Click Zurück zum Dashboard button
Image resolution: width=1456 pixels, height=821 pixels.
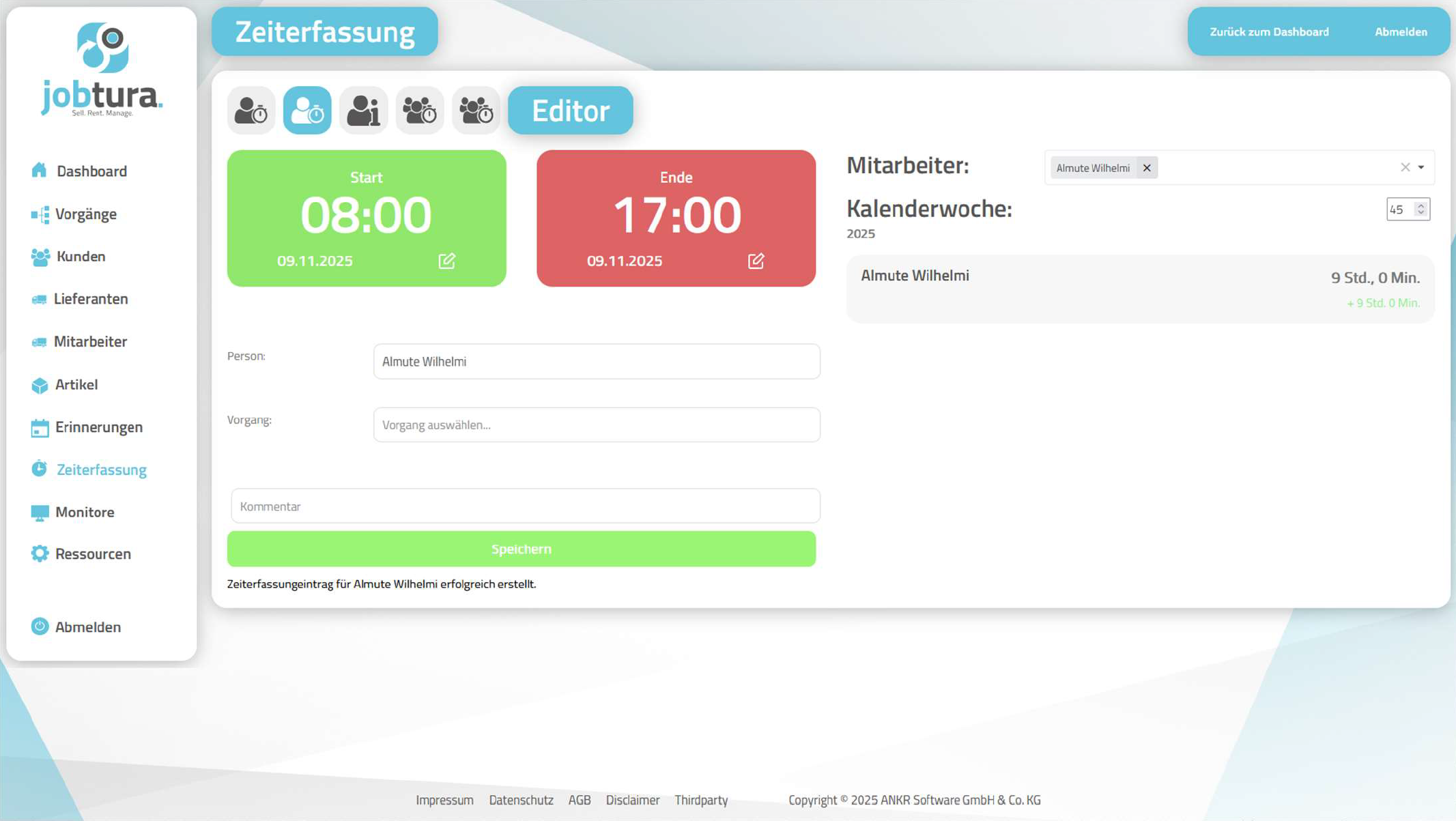click(1269, 31)
